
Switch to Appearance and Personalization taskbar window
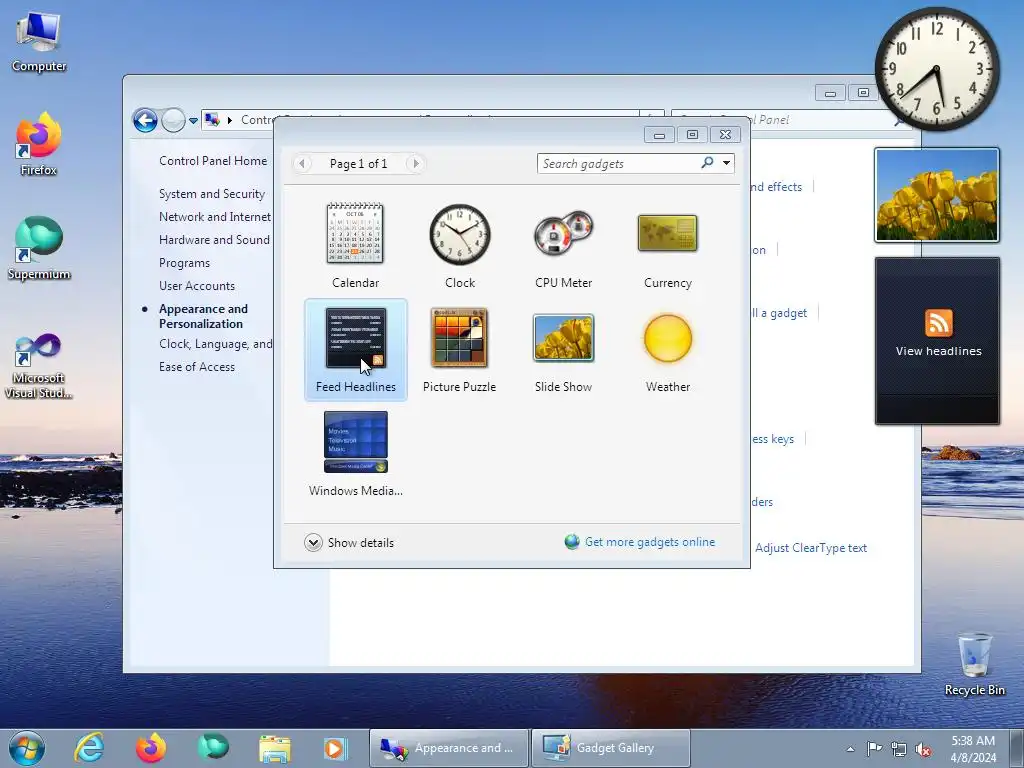[x=449, y=748]
